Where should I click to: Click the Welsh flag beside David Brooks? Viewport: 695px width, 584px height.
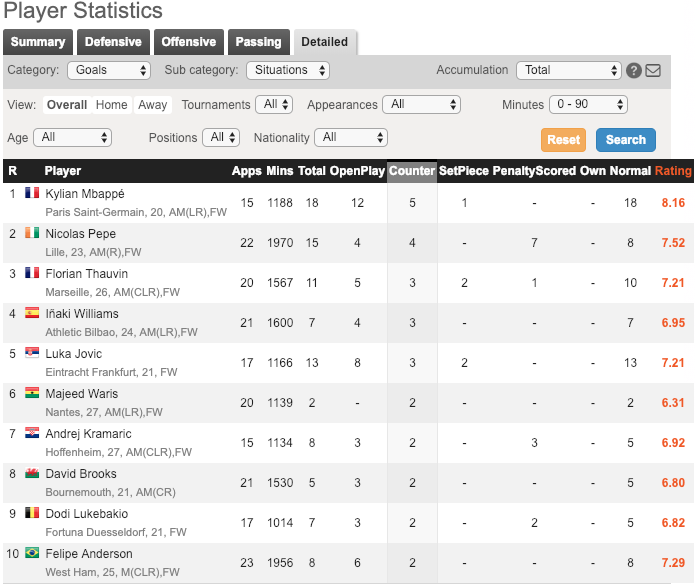point(32,474)
